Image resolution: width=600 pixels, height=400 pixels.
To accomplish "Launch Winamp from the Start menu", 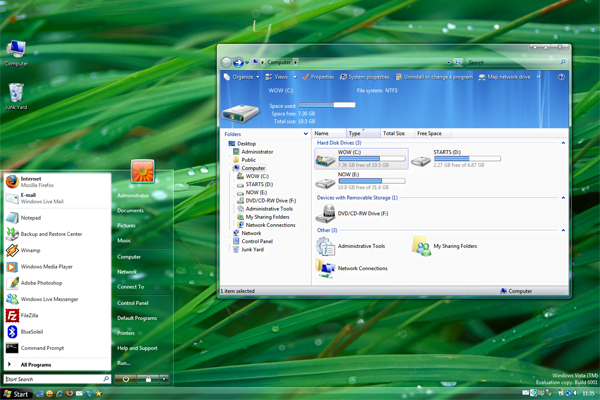I will [x=57, y=250].
